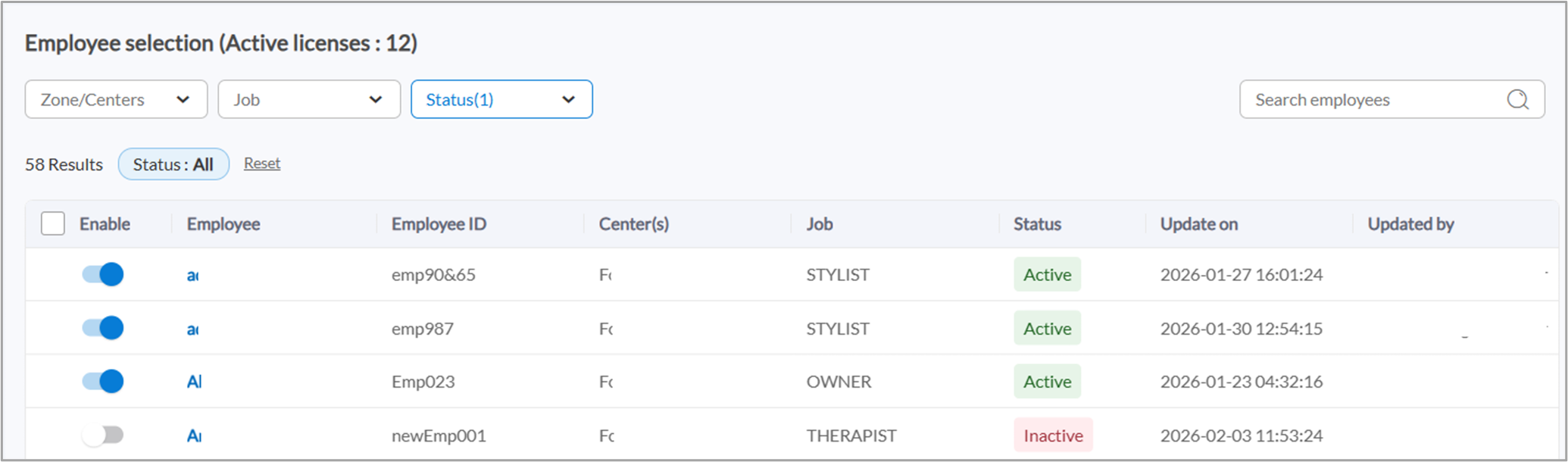Click the Search employees input field
The height and width of the screenshot is (462, 1568).
coord(1363,99)
